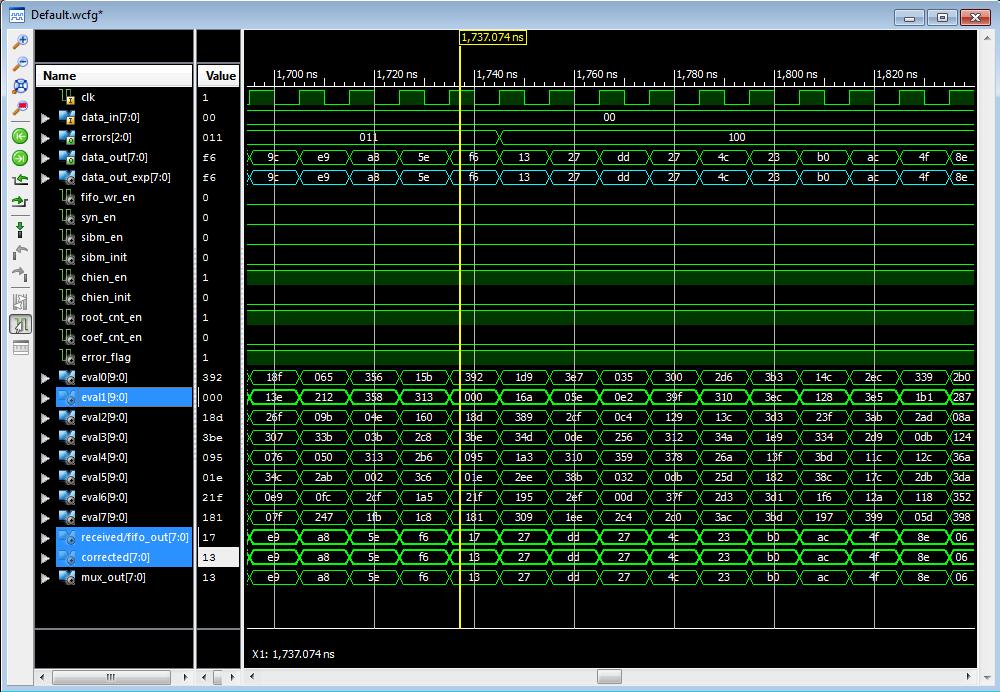Click the yellow 1,737.074 ns cursor flag
The width and height of the screenshot is (1000, 692).
coord(493,37)
